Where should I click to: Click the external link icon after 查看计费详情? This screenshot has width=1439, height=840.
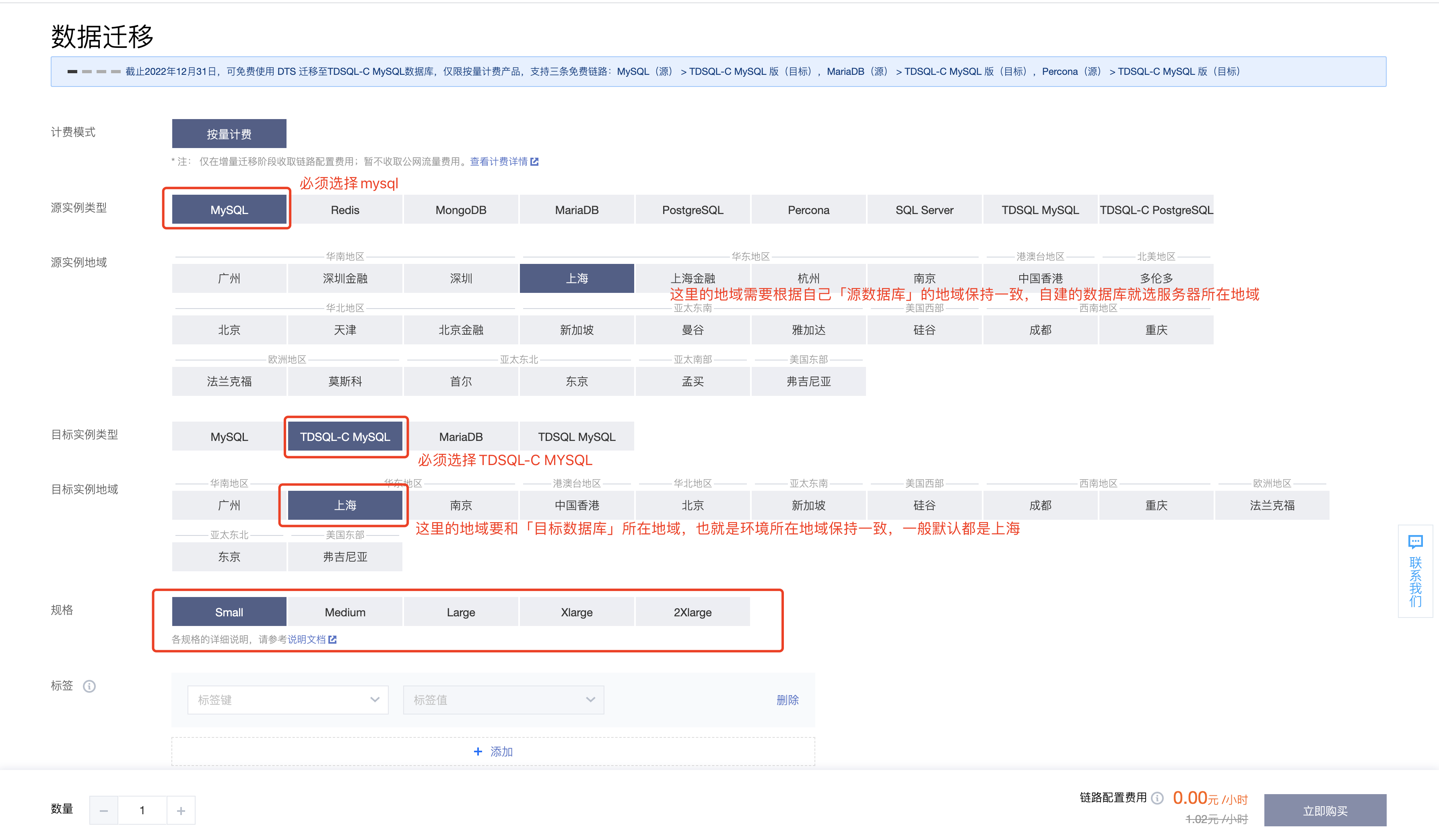pos(534,162)
